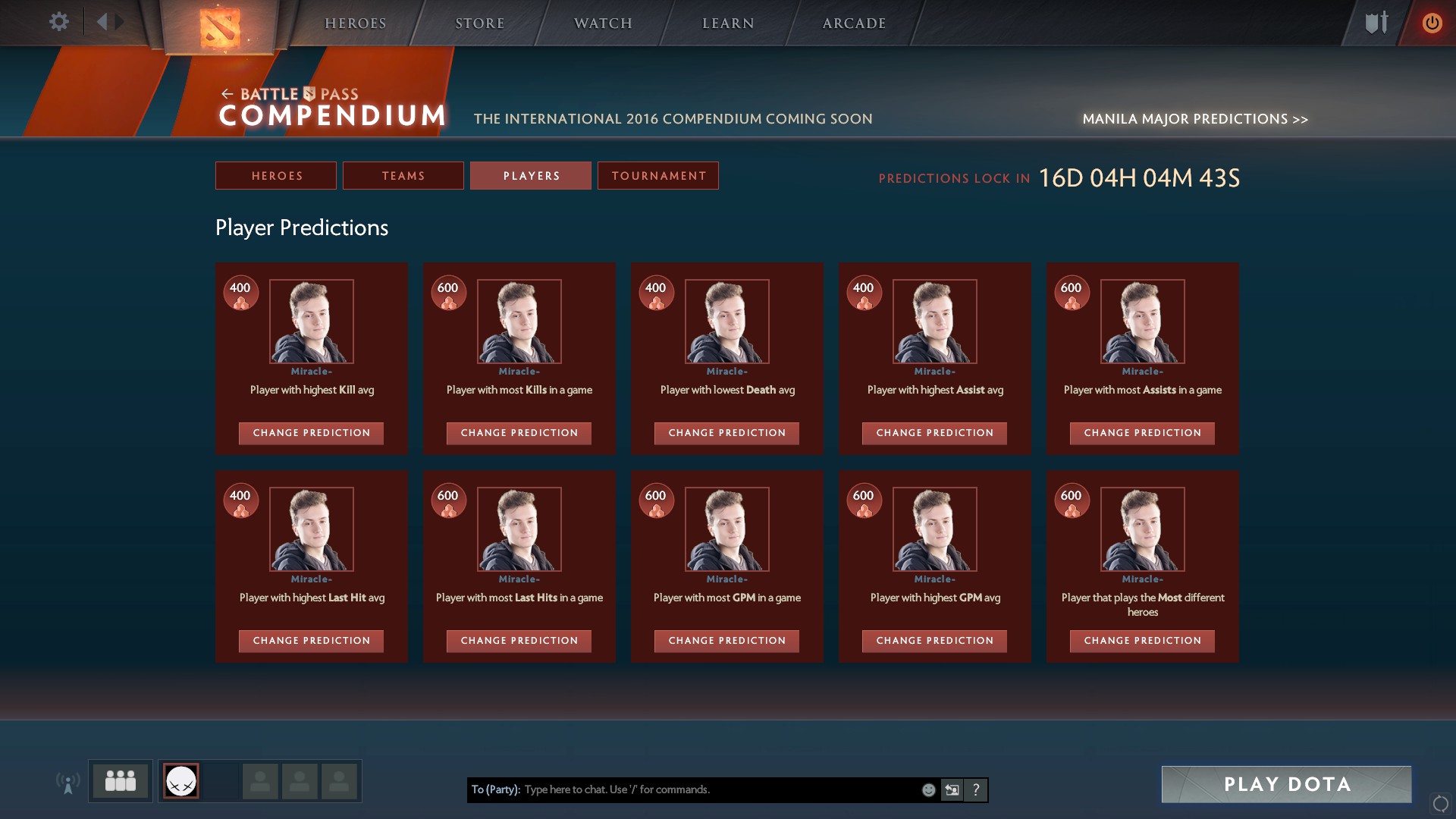Open the armory shield and sword icon
The width and height of the screenshot is (1456, 819).
pyautogui.click(x=1376, y=23)
